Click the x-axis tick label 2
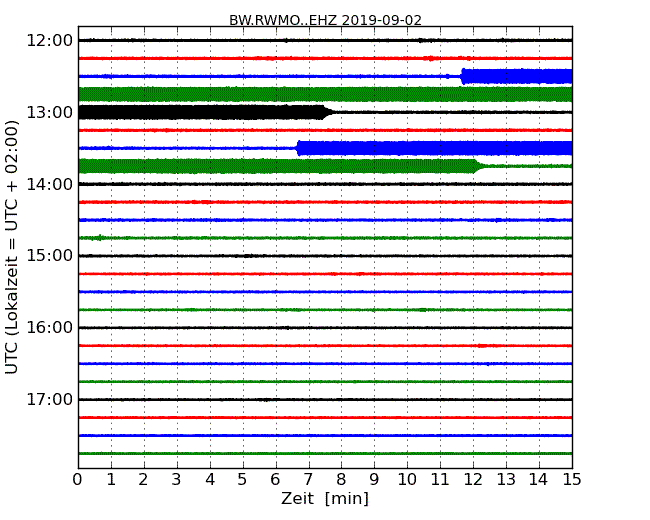This screenshot has width=650, height=520. (143, 480)
